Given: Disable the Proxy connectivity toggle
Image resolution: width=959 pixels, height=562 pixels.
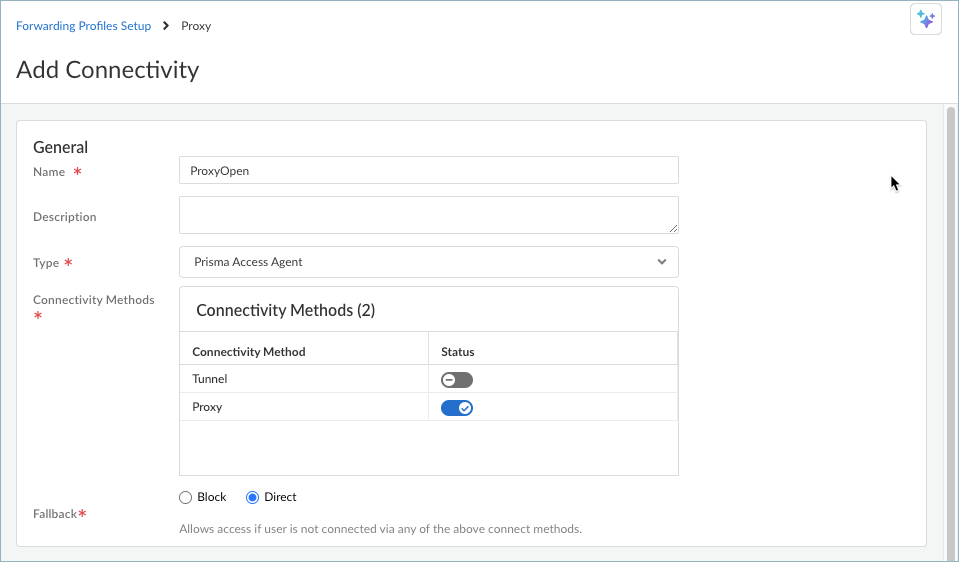Looking at the screenshot, I should [456, 407].
